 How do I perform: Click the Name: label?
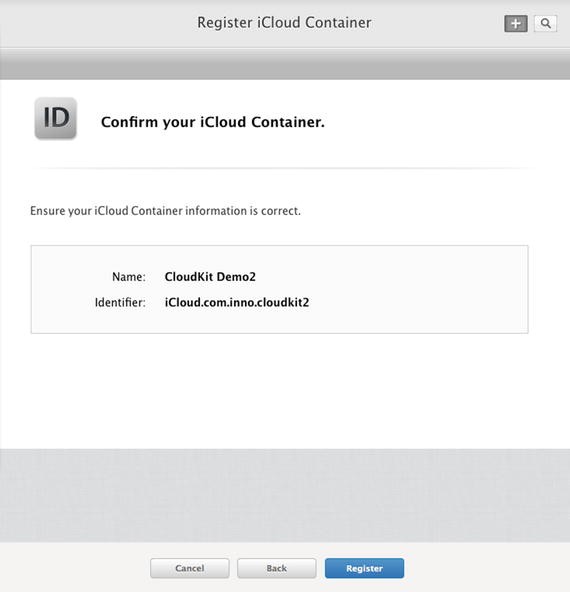(129, 277)
